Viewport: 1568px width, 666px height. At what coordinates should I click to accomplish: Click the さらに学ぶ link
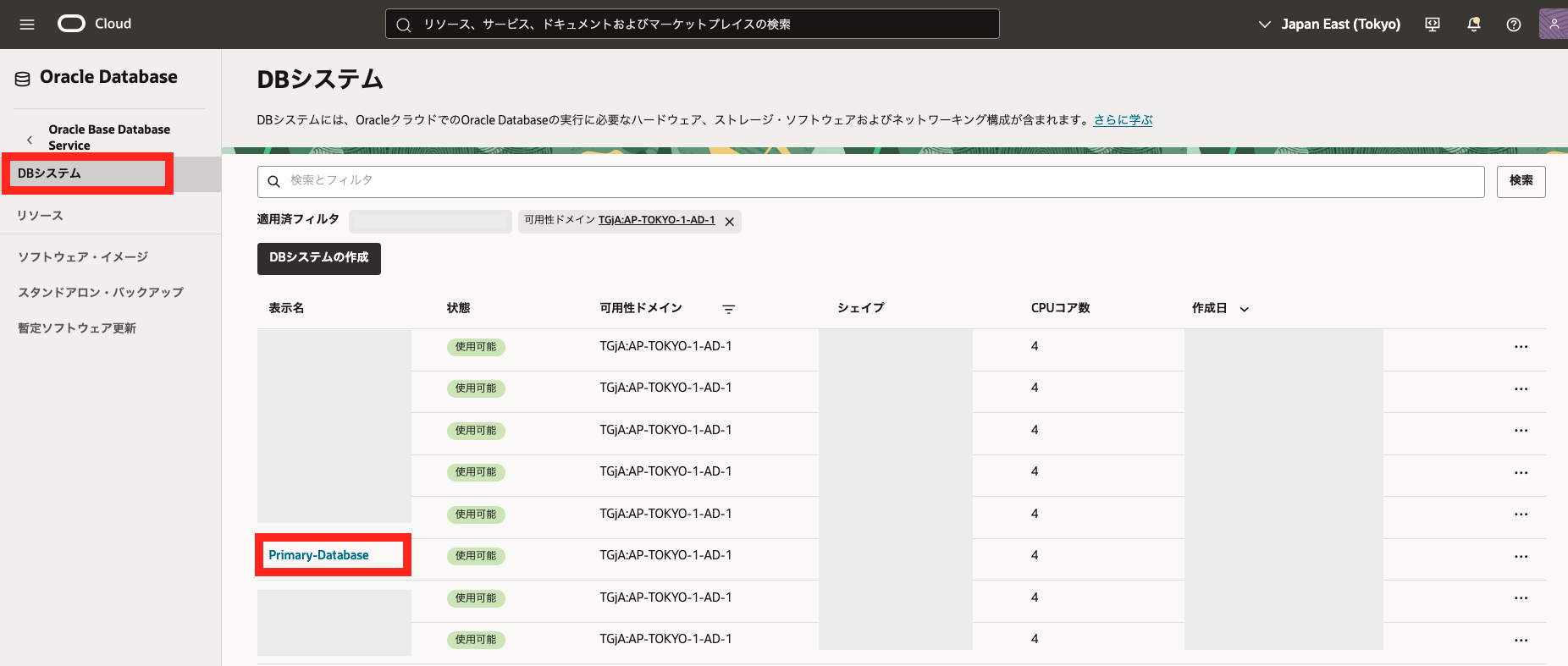coord(1123,120)
